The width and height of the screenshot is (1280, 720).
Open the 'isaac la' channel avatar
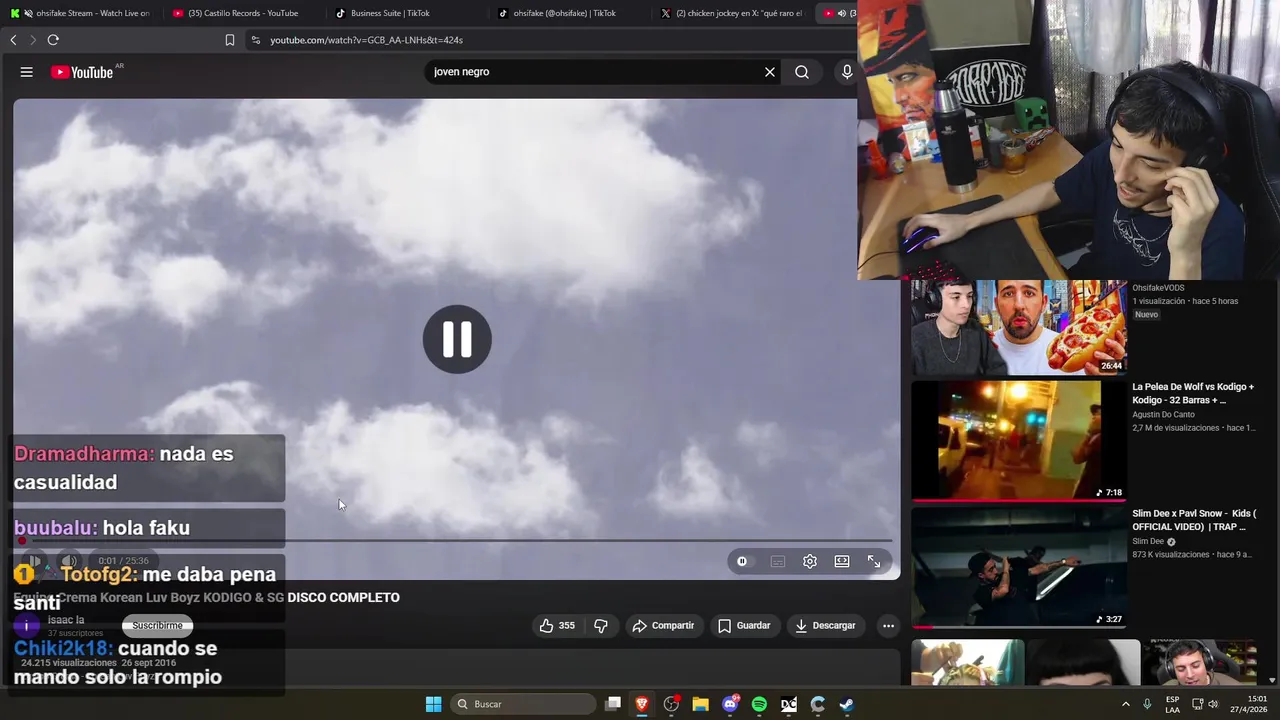tap(27, 626)
